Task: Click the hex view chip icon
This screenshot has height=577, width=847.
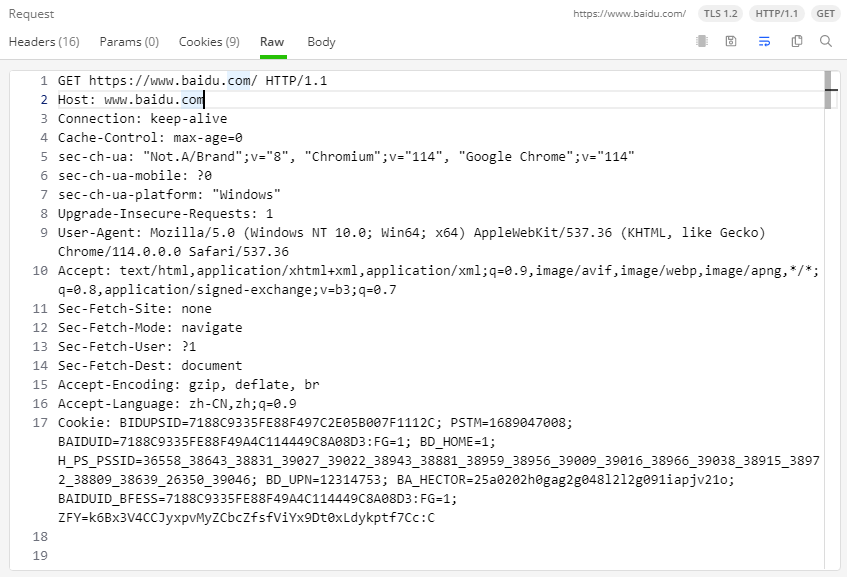Action: pos(702,42)
